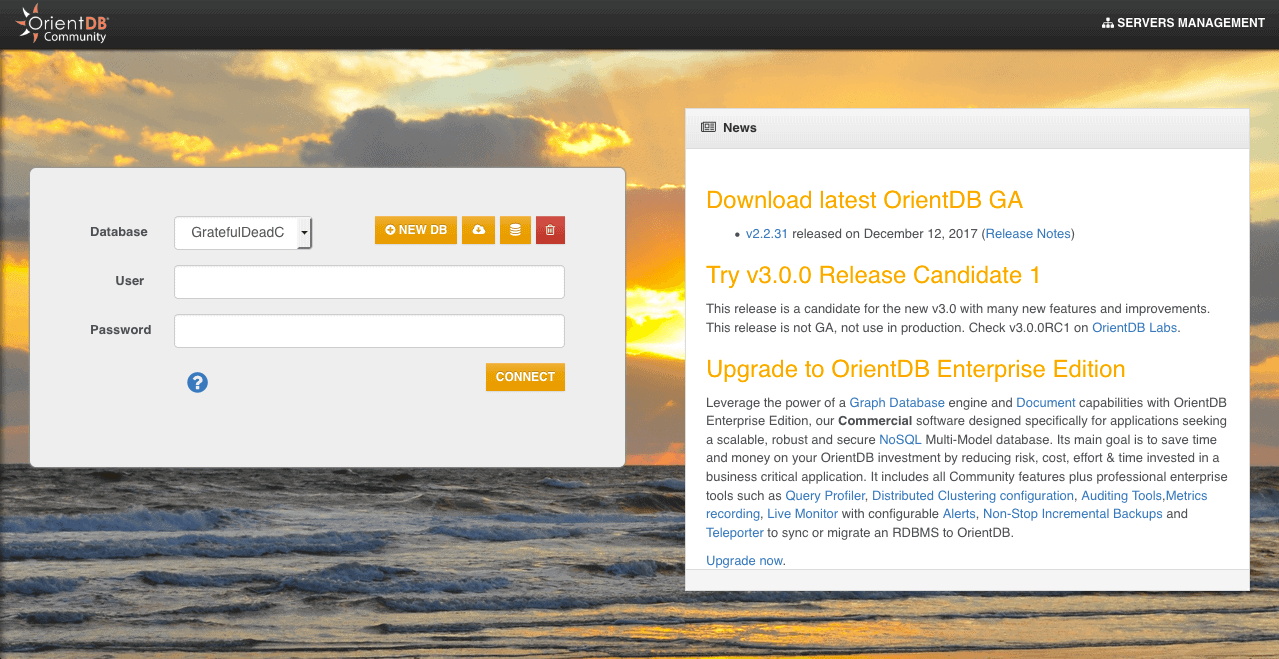
Task: Focus the User input field
Action: (369, 282)
